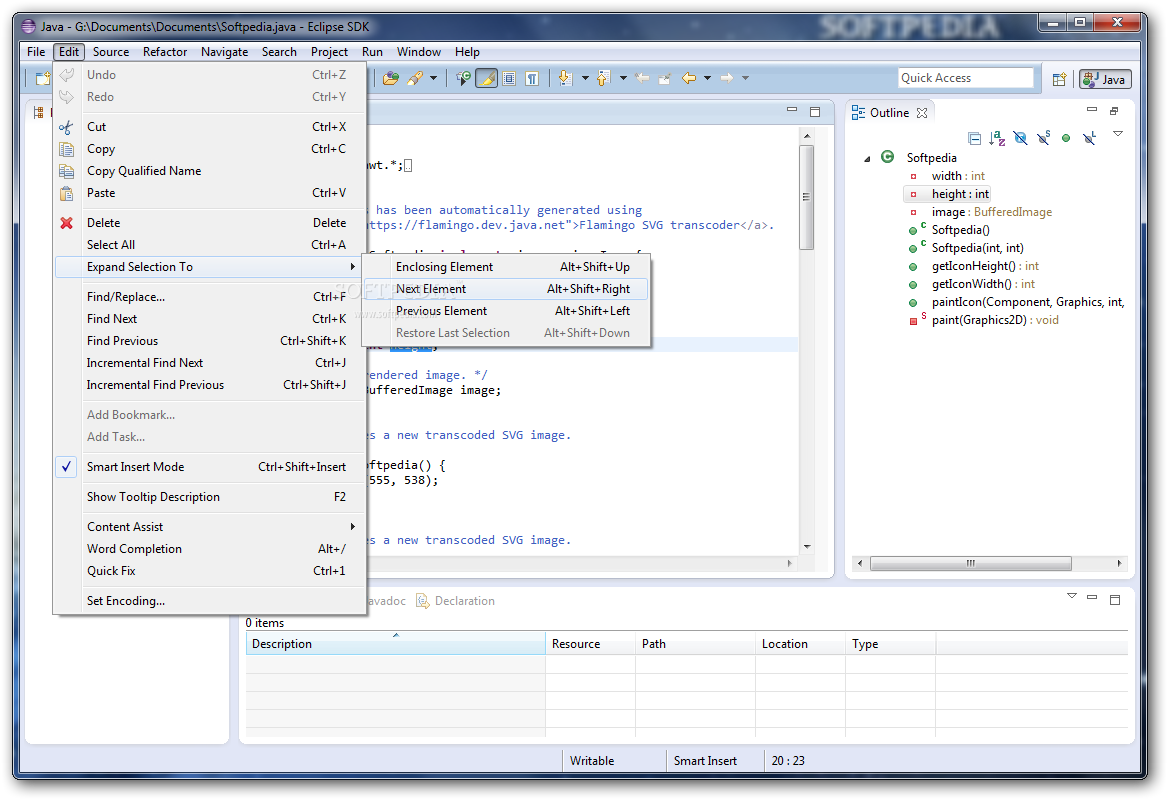
Task: Open the Outline View Menu triangle
Action: coord(1117,134)
